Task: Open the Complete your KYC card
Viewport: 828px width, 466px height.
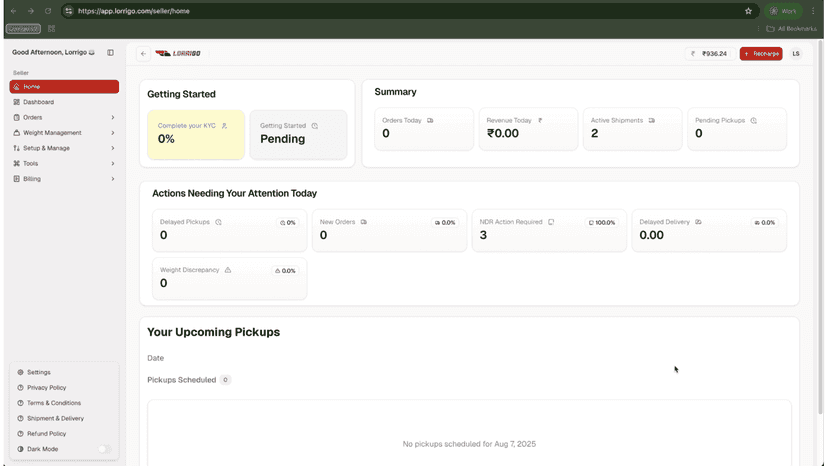Action: [x=196, y=134]
